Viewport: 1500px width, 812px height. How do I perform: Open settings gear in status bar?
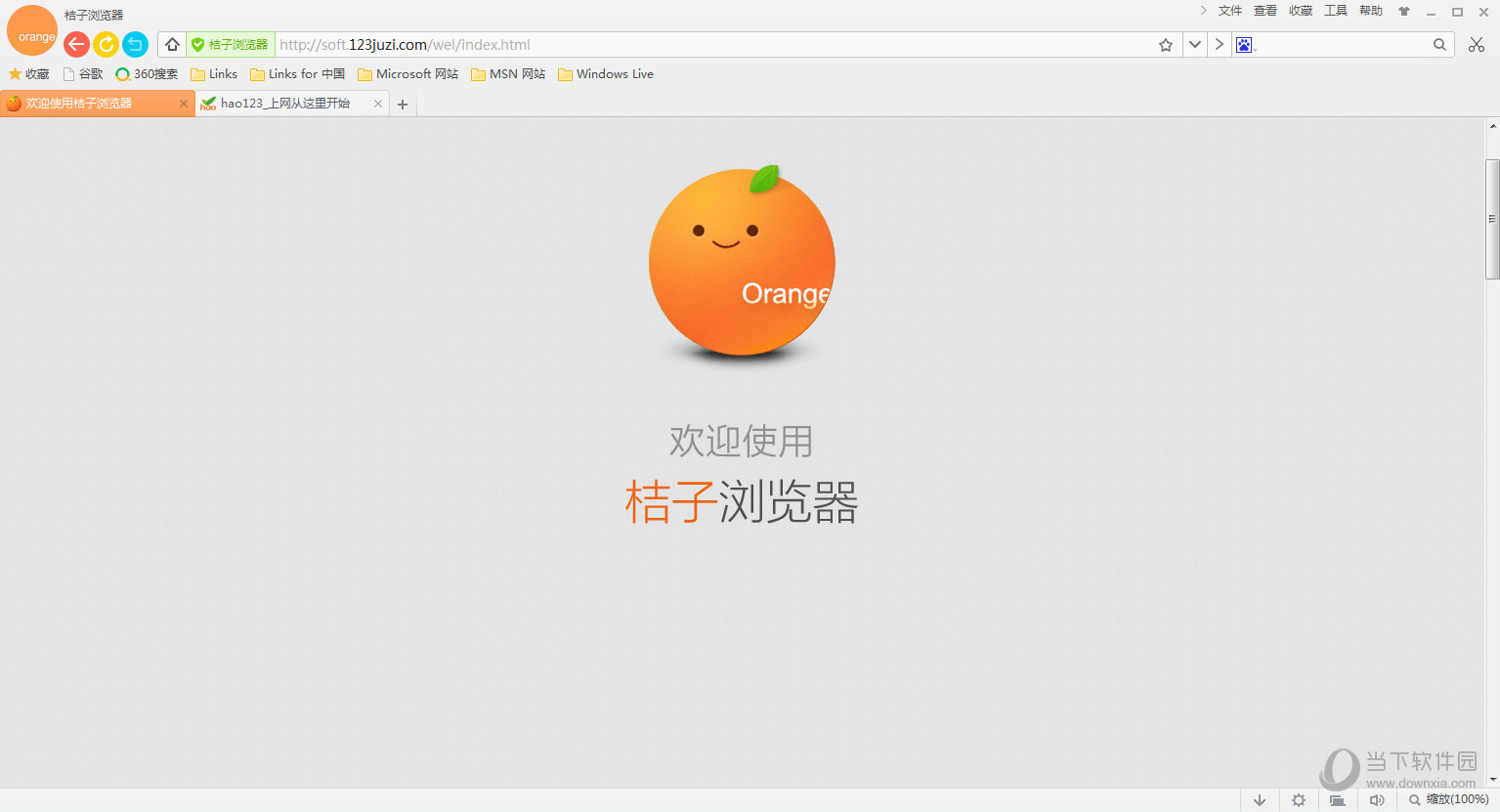1298,800
